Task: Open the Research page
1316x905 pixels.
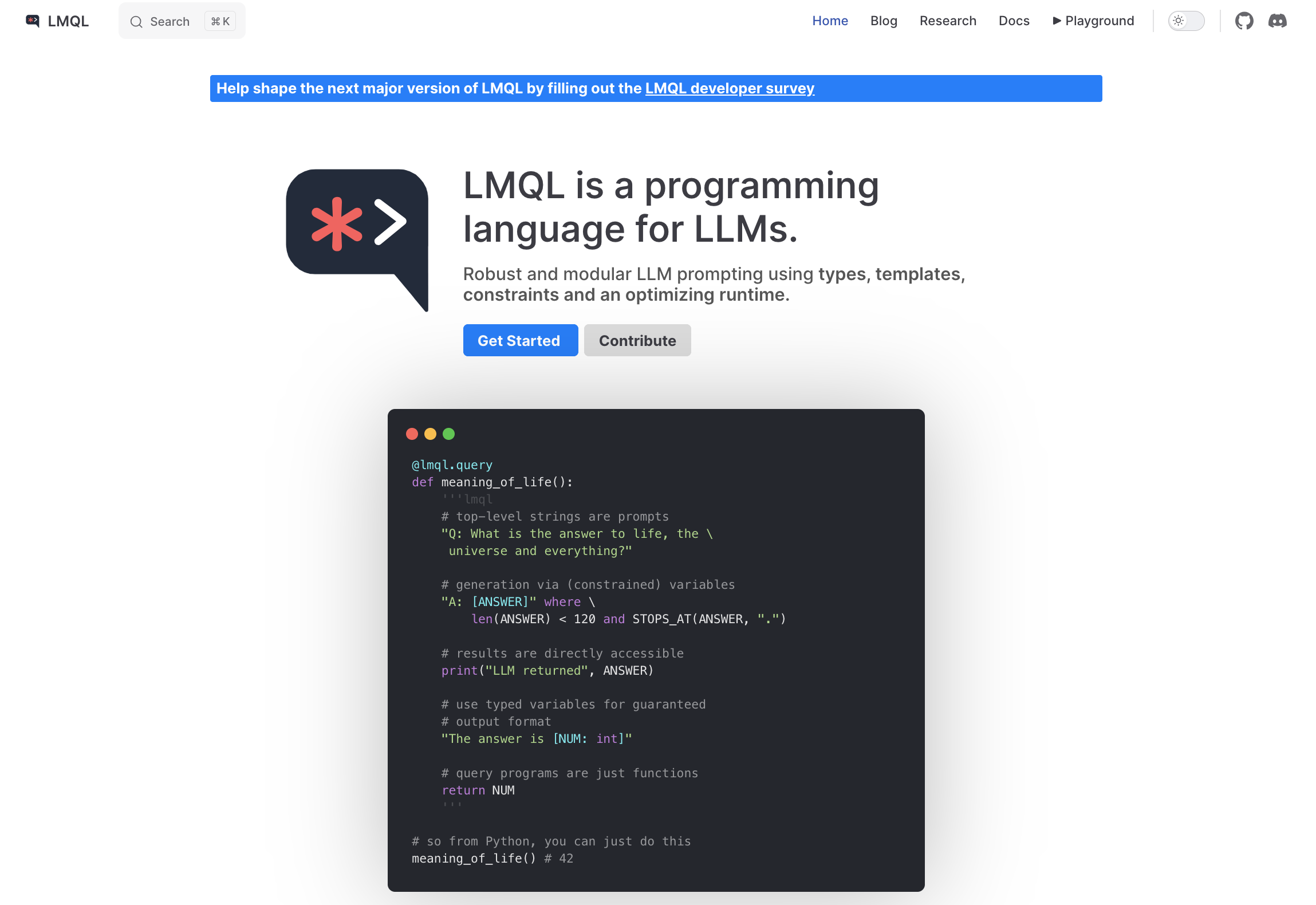Action: pyautogui.click(x=948, y=21)
